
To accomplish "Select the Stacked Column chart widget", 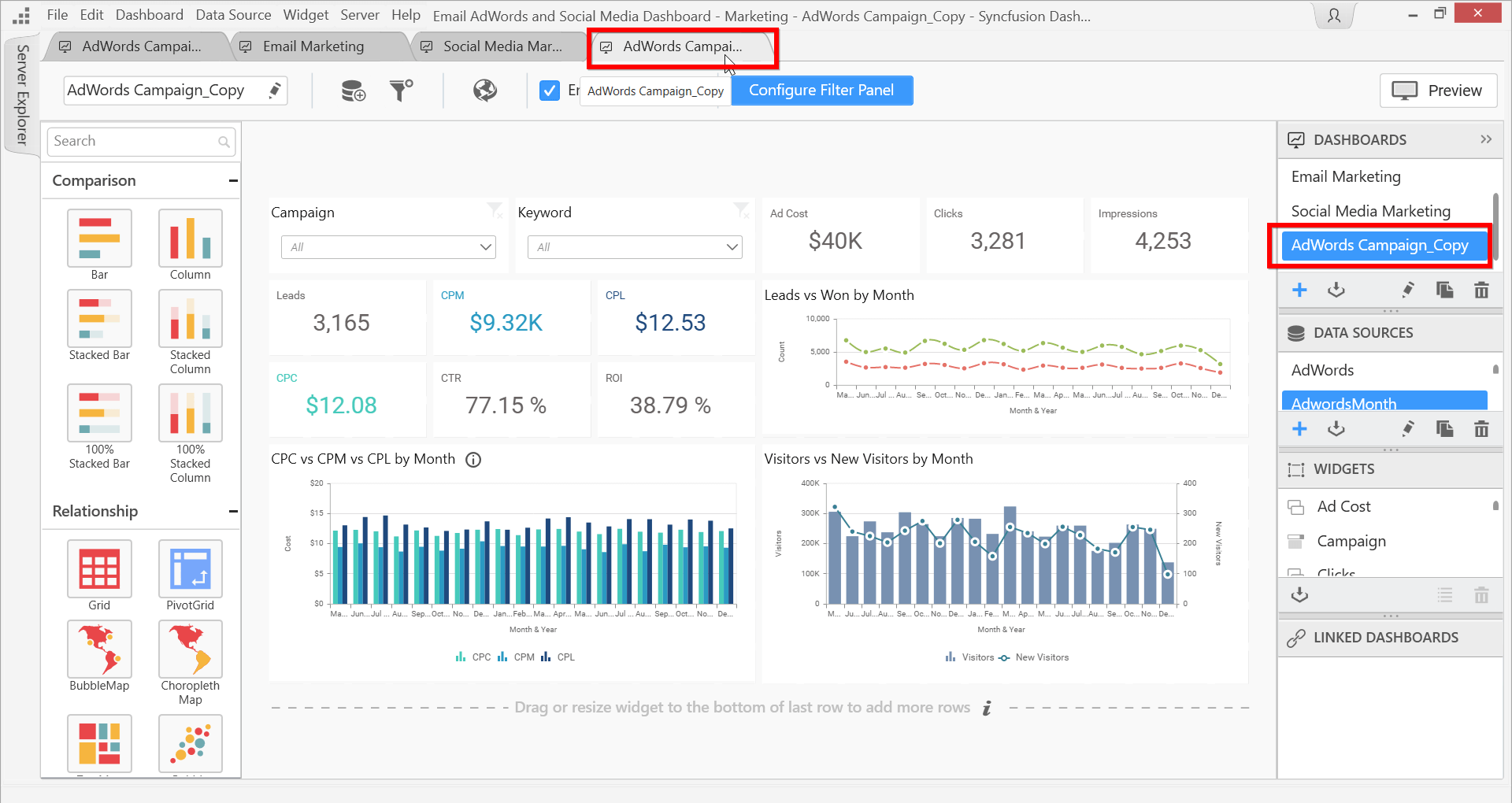I will [x=190, y=319].
